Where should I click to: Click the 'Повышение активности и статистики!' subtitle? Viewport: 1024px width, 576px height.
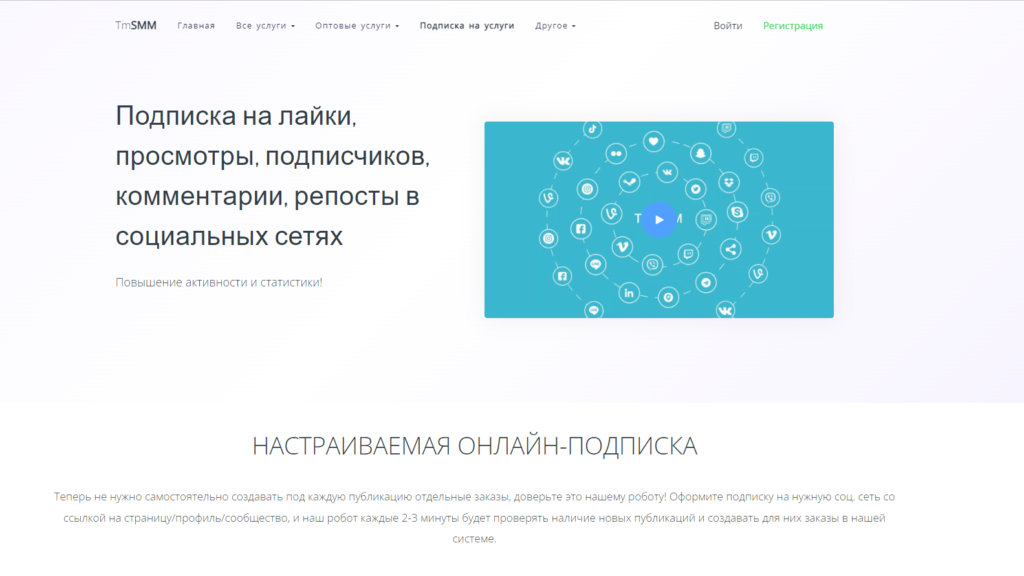pyautogui.click(x=219, y=282)
